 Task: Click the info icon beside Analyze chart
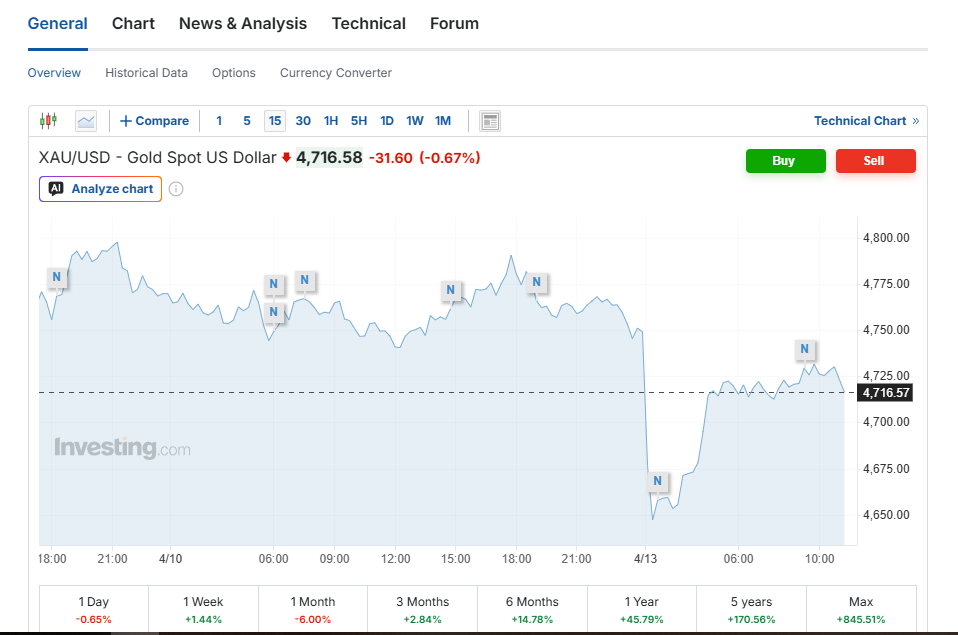click(176, 189)
